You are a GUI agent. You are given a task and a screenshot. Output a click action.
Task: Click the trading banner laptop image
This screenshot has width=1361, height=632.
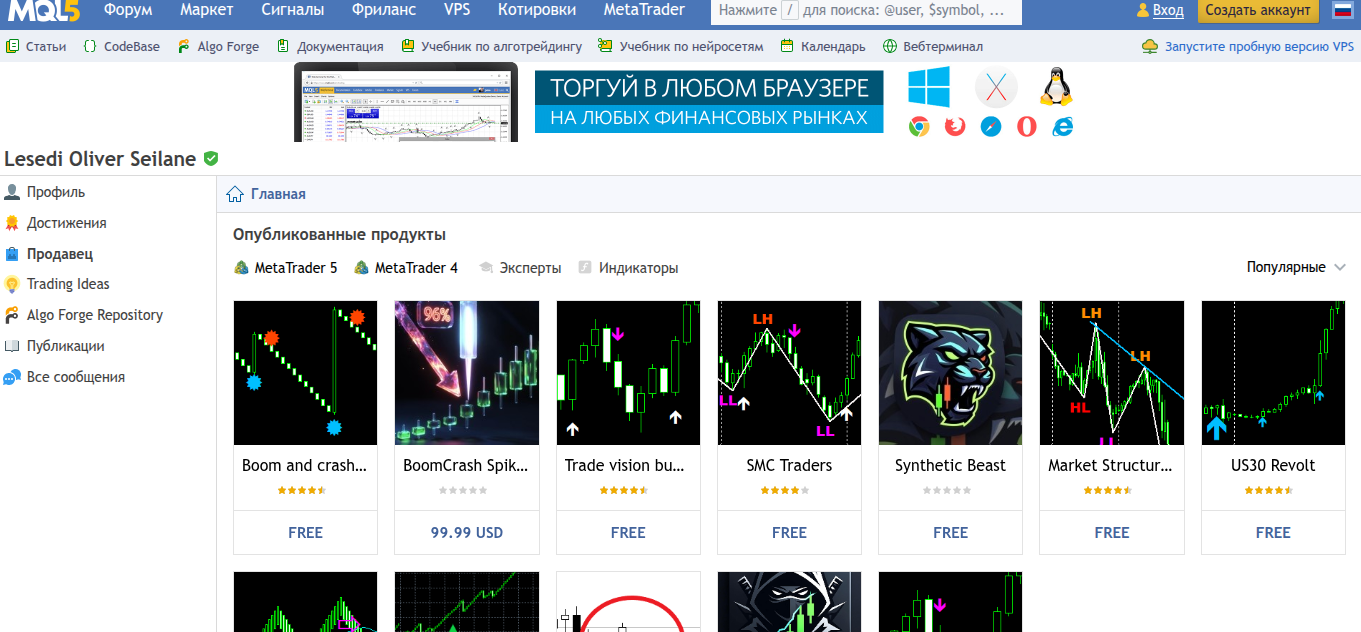[x=406, y=102]
